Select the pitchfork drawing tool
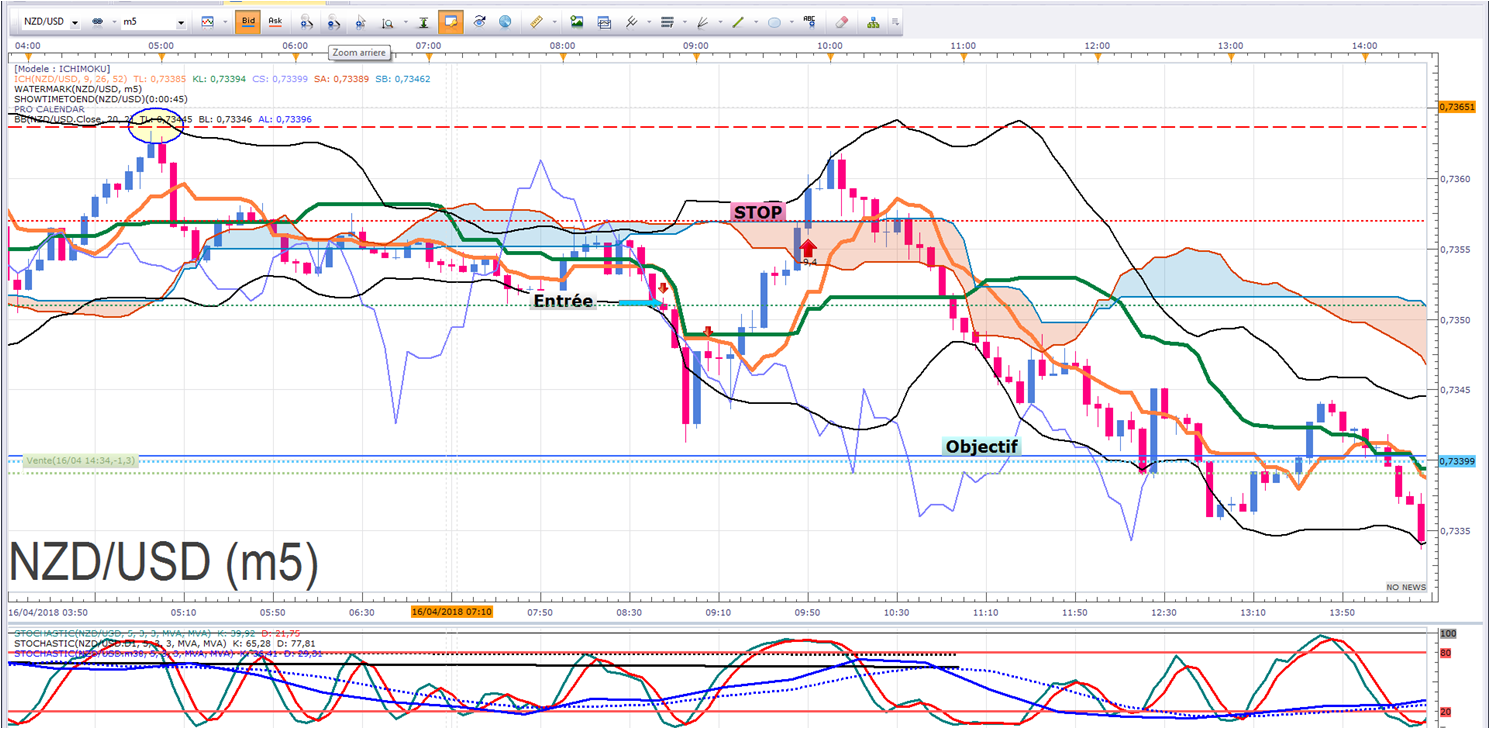 [631, 21]
